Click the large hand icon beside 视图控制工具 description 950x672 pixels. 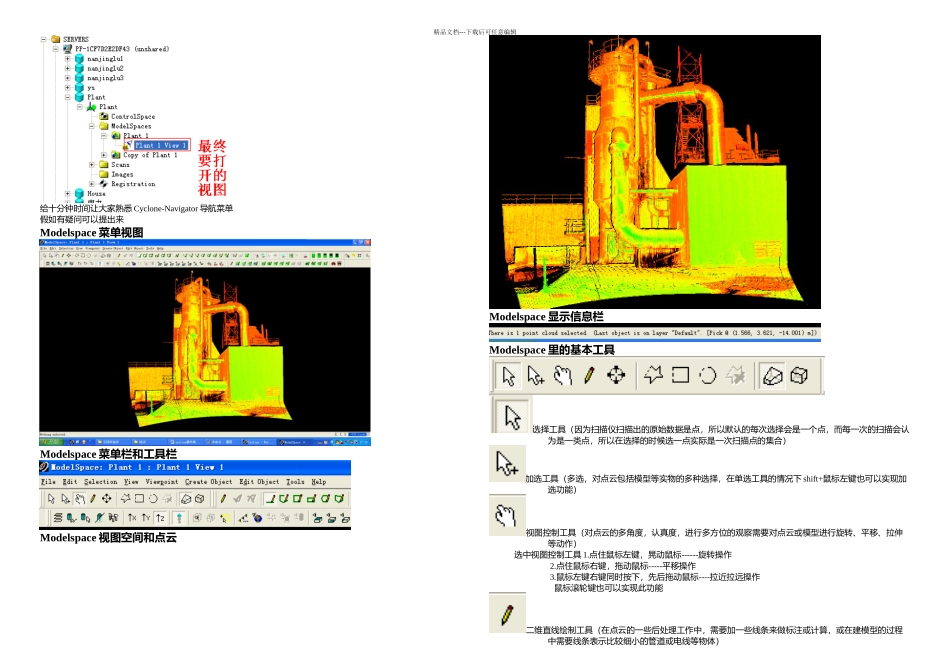(x=507, y=515)
